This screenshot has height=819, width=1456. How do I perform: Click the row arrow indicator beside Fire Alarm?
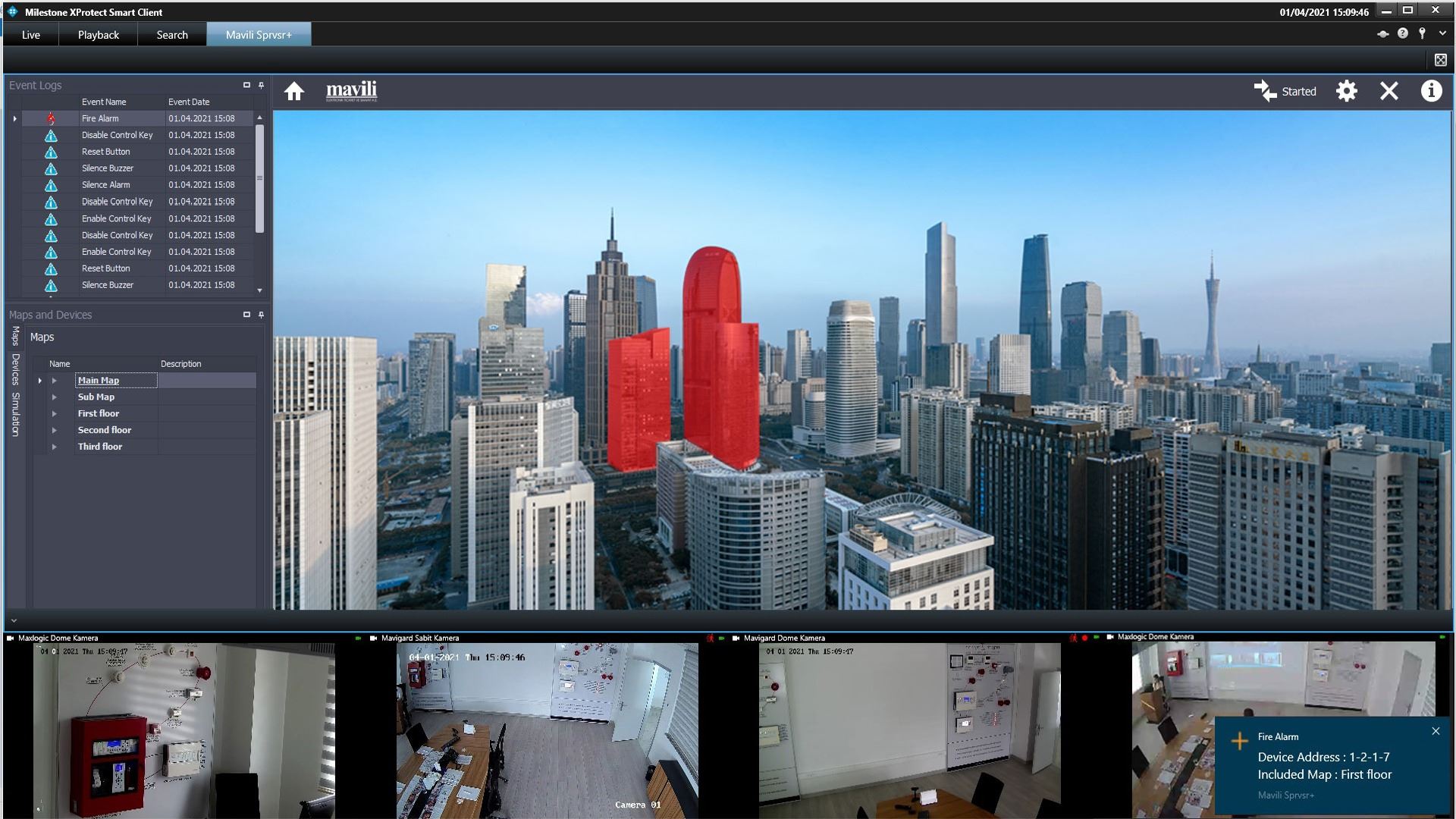tap(14, 118)
